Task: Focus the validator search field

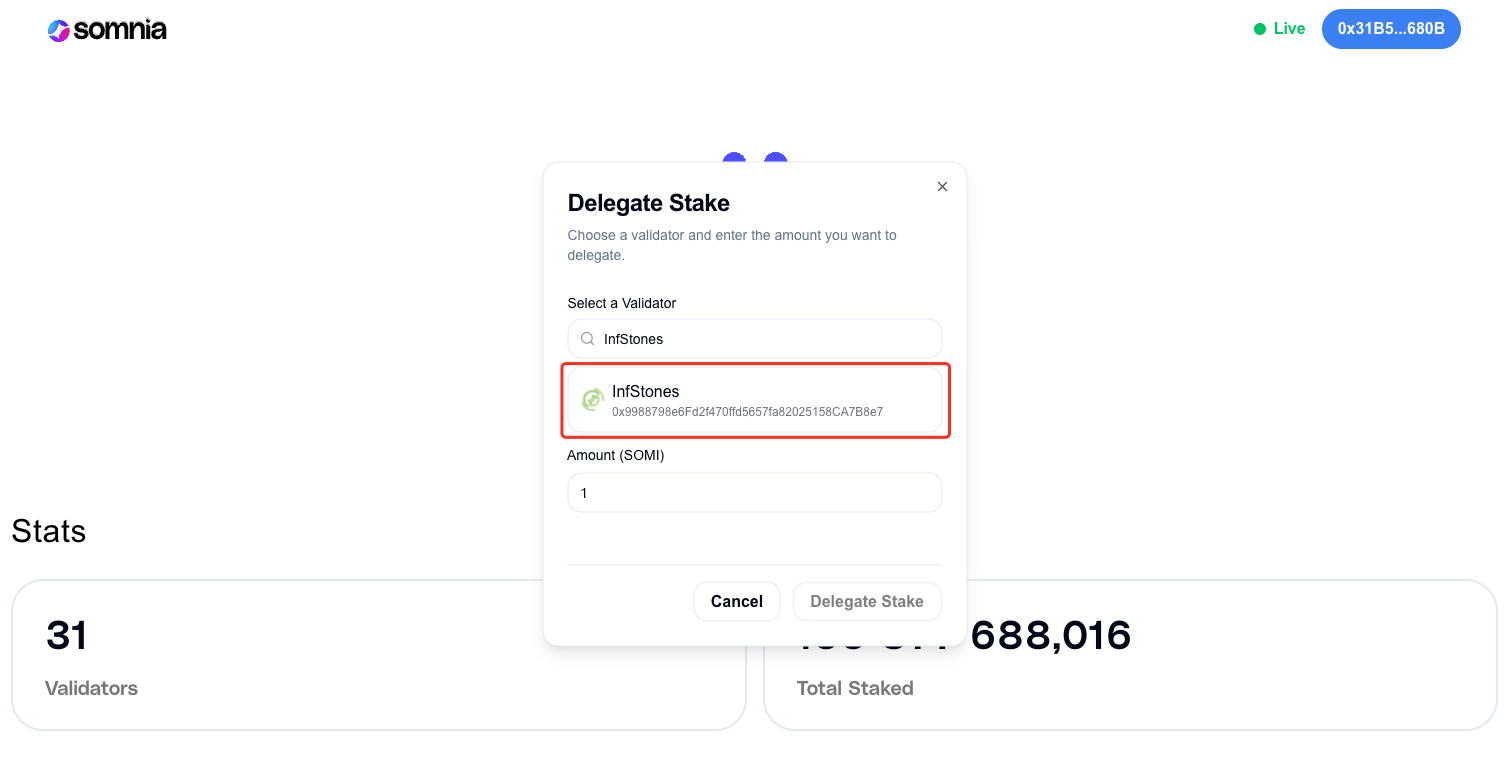Action: pos(755,339)
